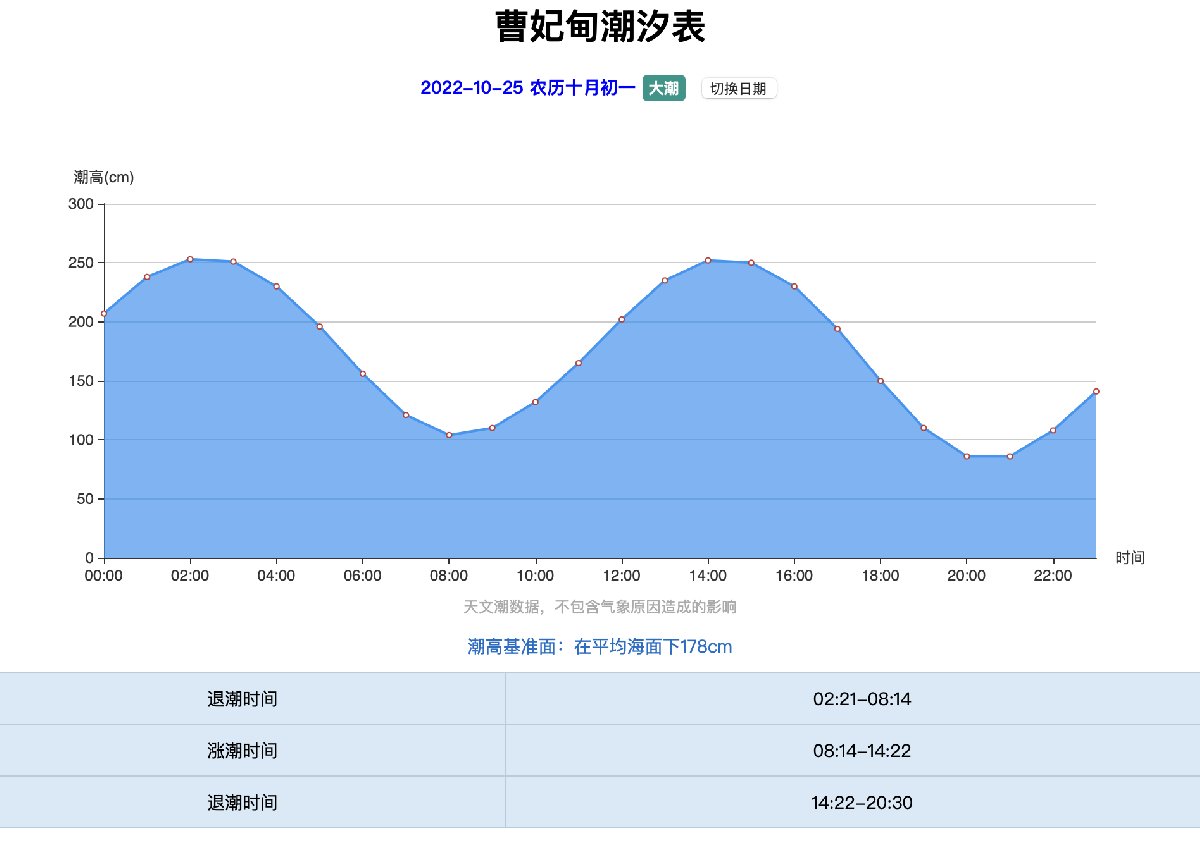
Task: Select the 08:00 low tide data point
Action: [x=449, y=435]
